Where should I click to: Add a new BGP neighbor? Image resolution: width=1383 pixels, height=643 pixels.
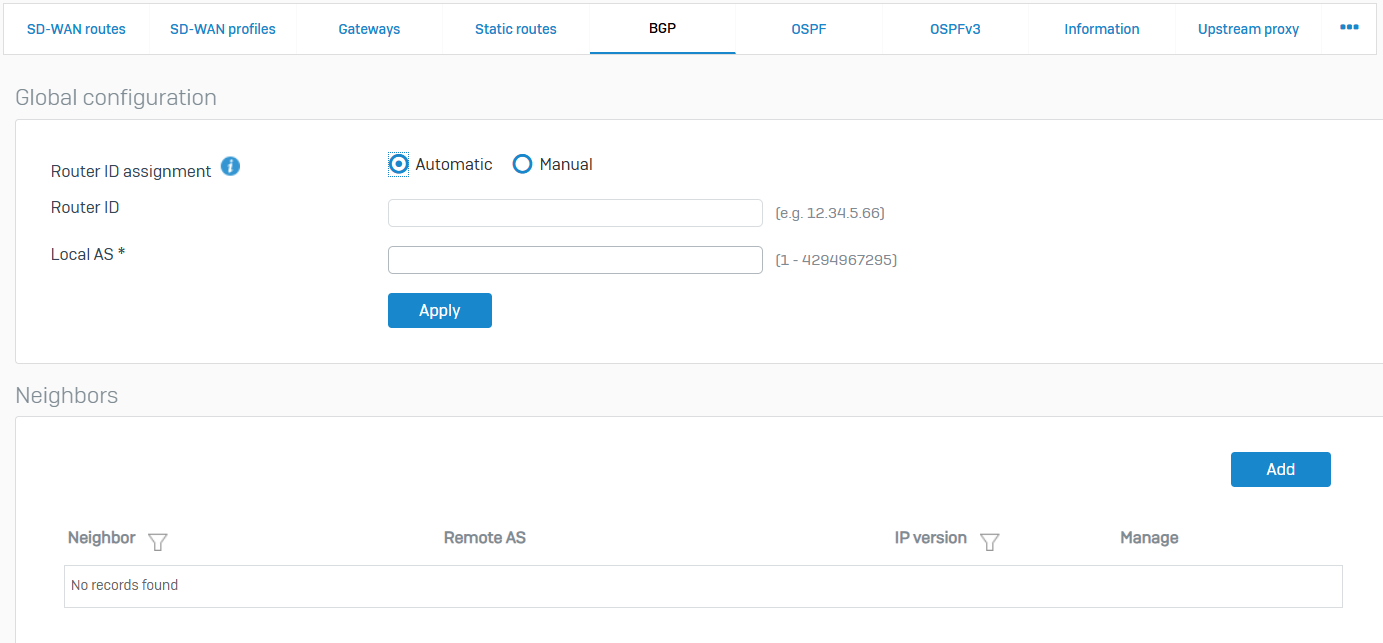click(x=1280, y=469)
